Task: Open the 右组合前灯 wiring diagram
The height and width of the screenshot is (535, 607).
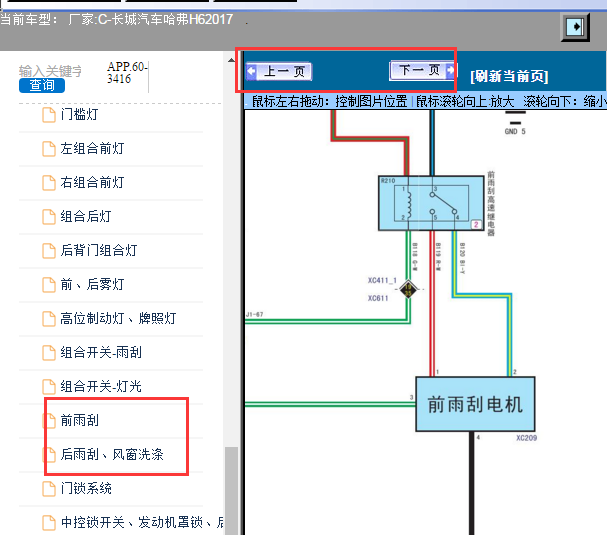Action: coord(92,182)
